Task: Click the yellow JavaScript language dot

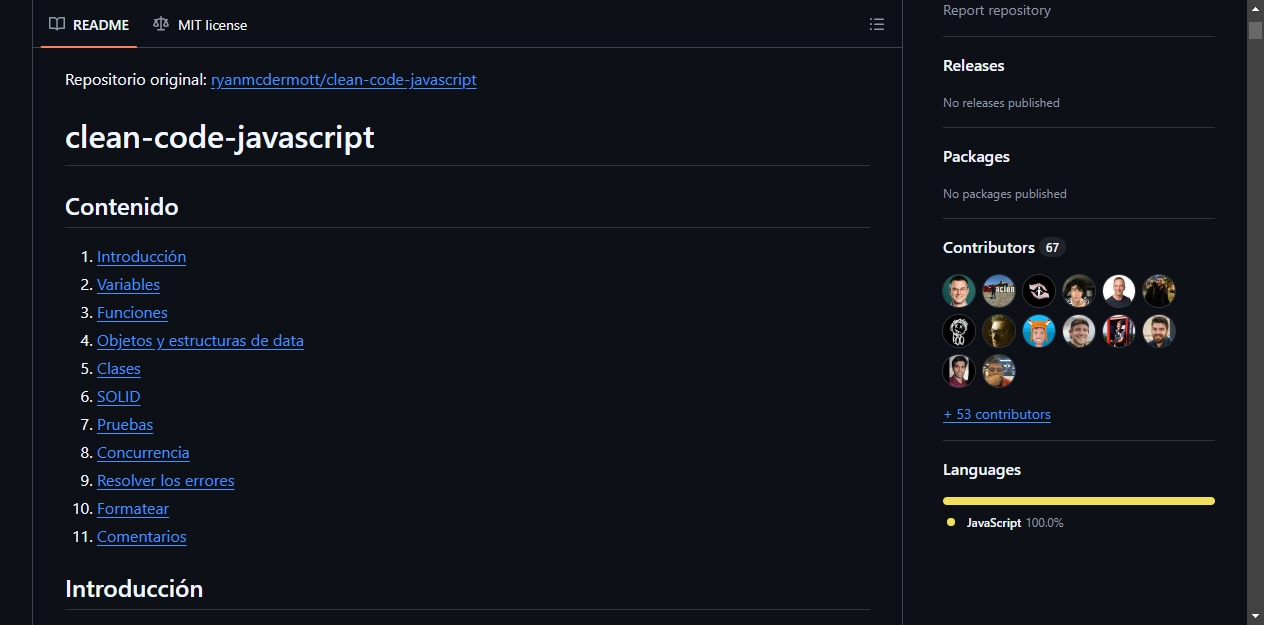Action: 951,522
